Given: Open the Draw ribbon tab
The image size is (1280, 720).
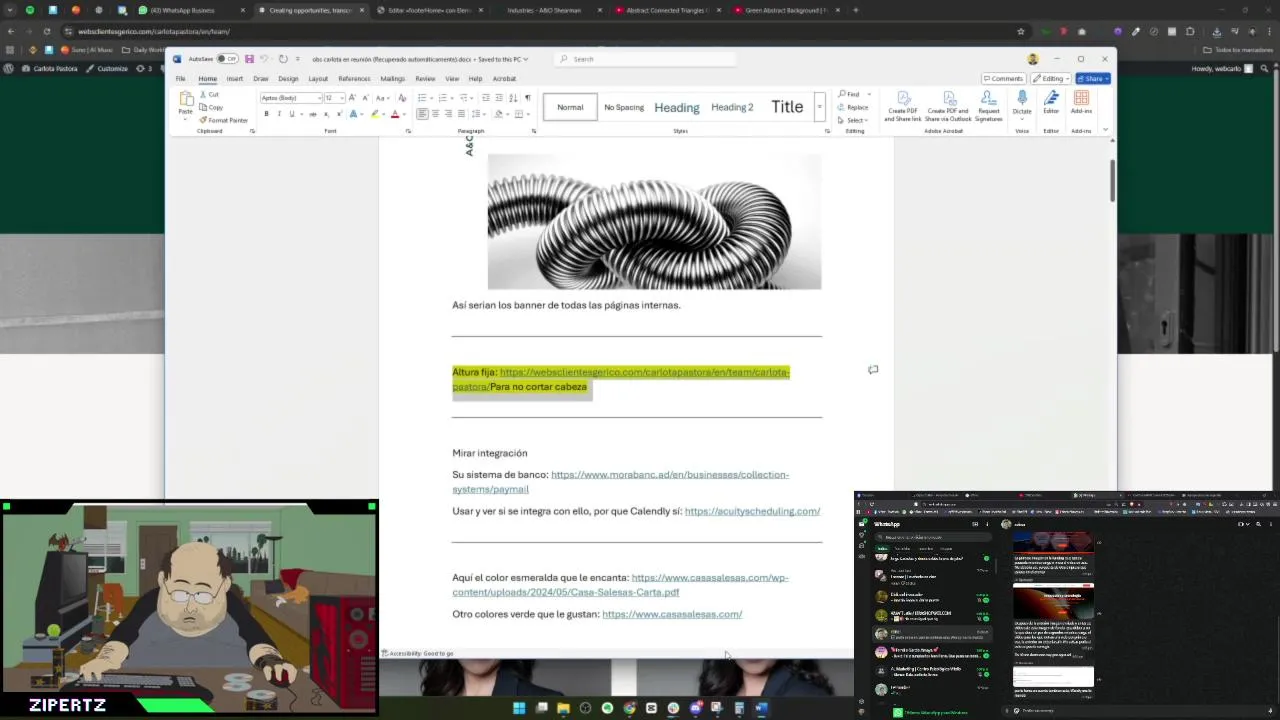Looking at the screenshot, I should [260, 78].
